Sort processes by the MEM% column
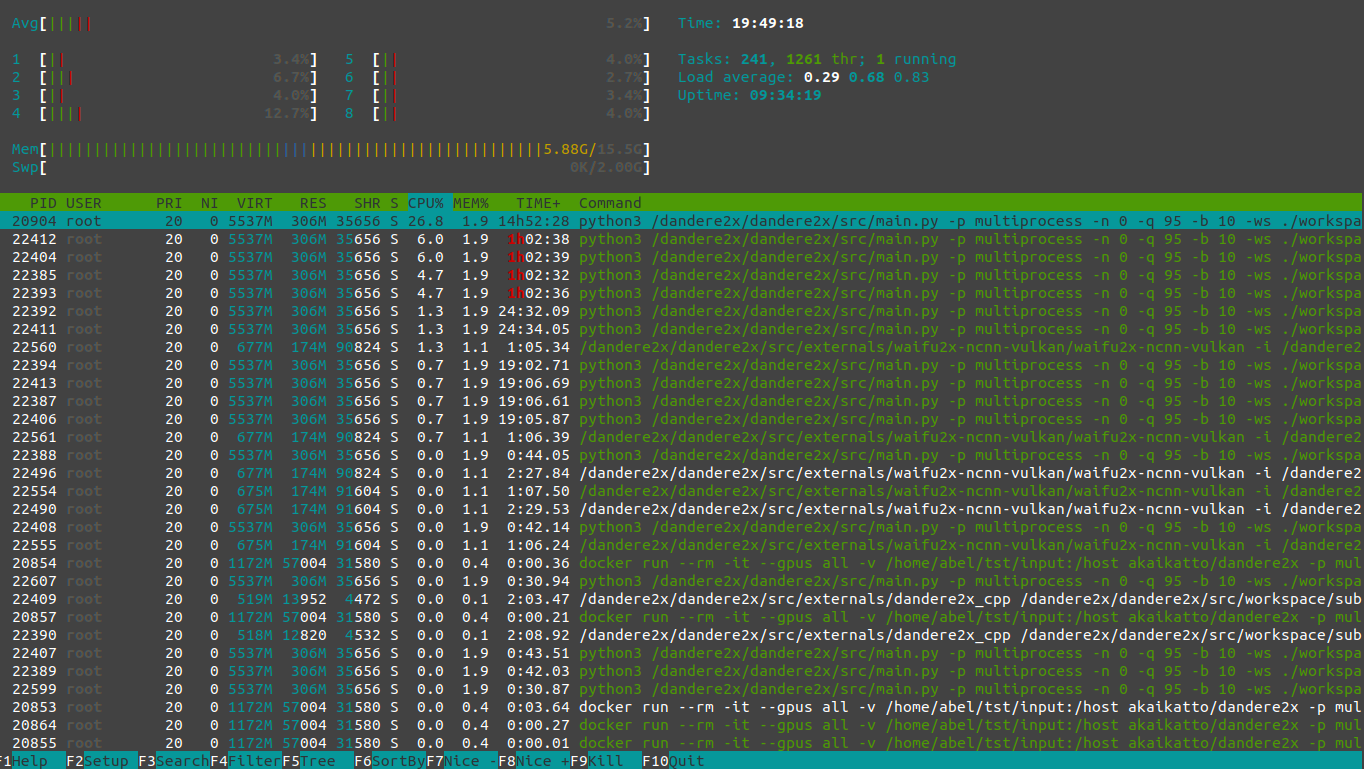This screenshot has height=769, width=1364. pyautogui.click(x=469, y=202)
